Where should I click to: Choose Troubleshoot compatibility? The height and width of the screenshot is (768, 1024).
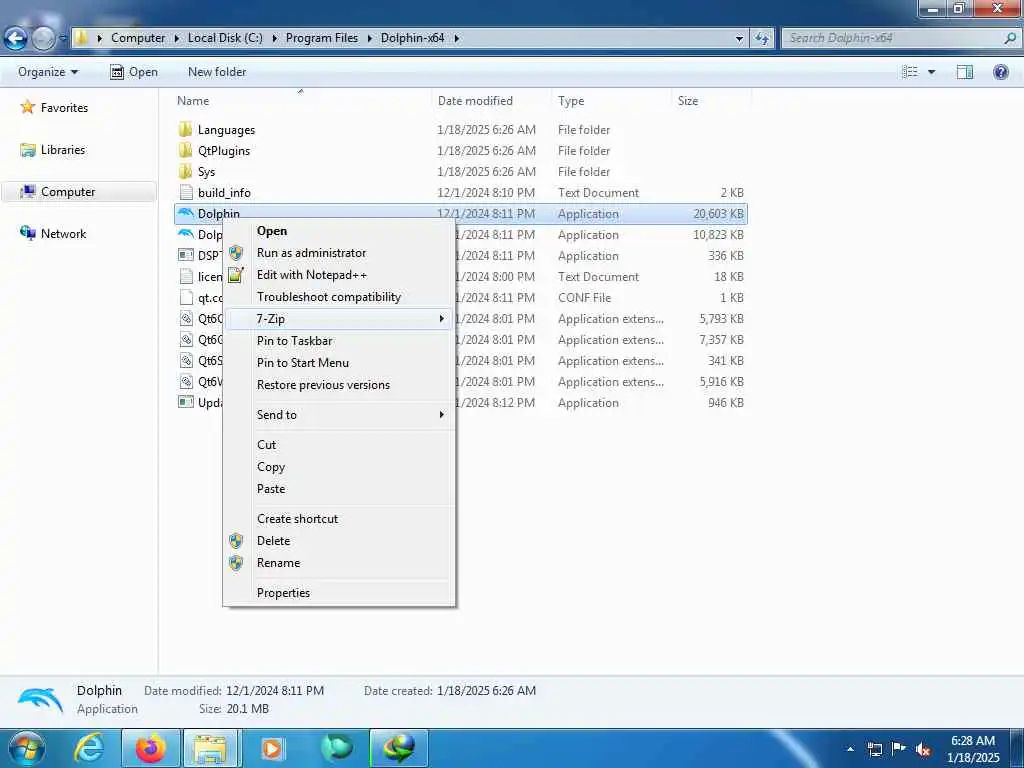point(329,297)
